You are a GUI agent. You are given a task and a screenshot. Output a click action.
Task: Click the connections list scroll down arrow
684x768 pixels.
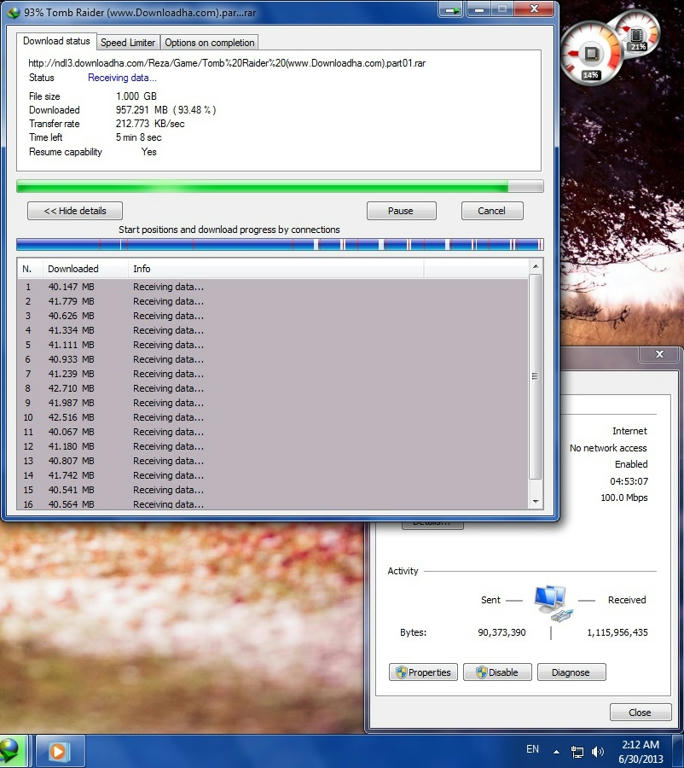point(535,501)
